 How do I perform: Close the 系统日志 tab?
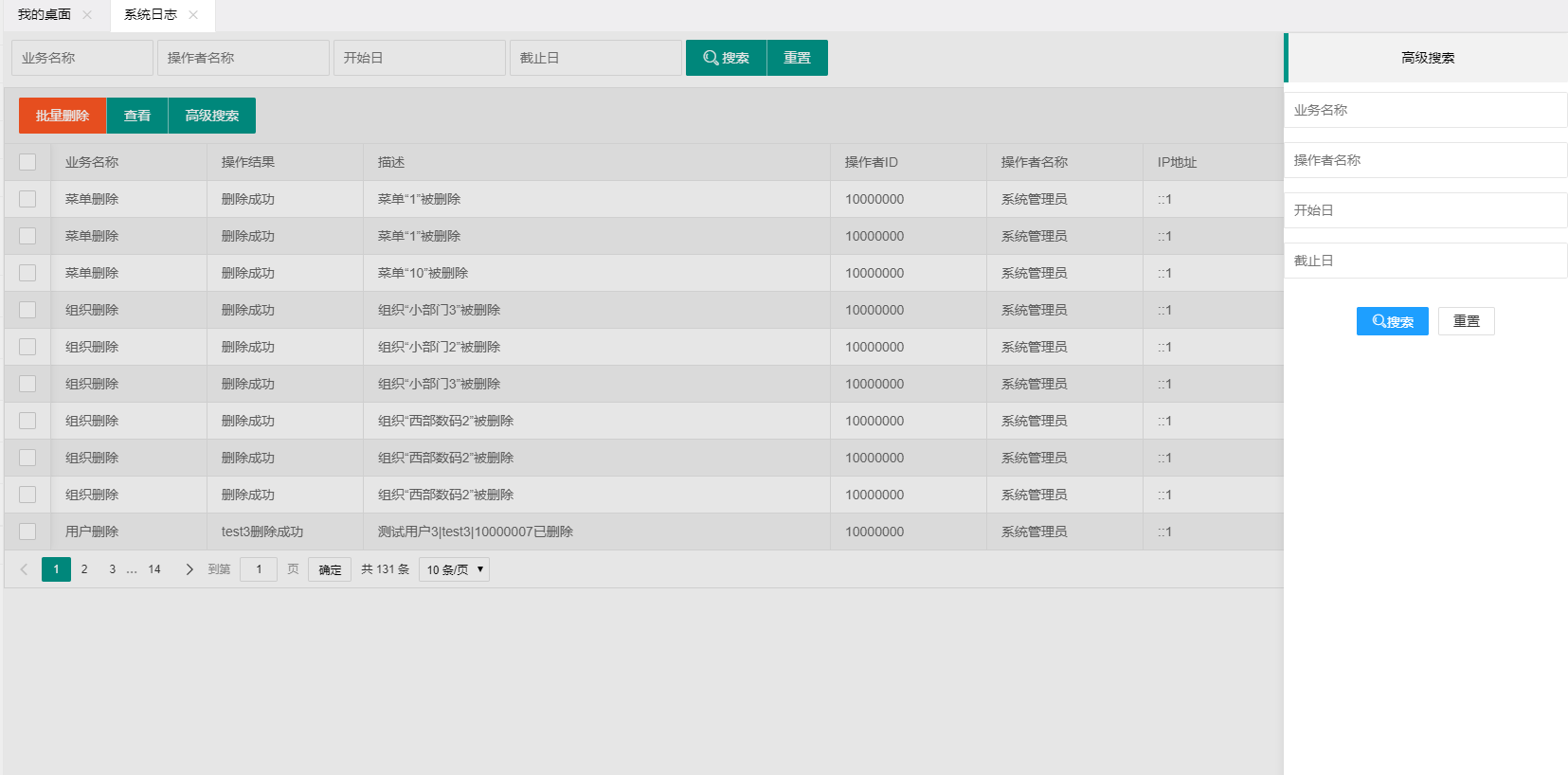click(x=193, y=15)
